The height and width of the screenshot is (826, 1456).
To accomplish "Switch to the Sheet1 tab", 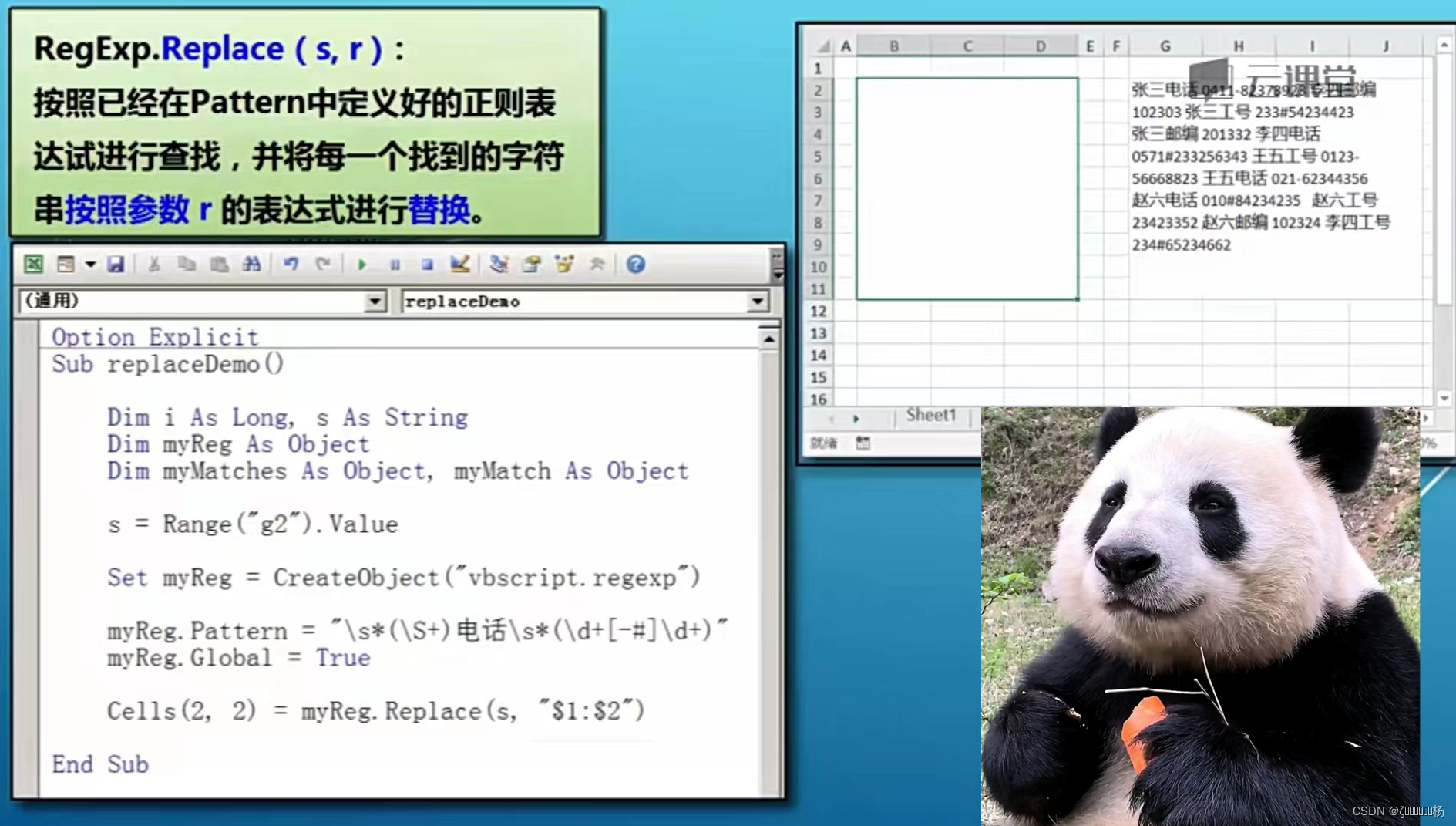I will (930, 416).
